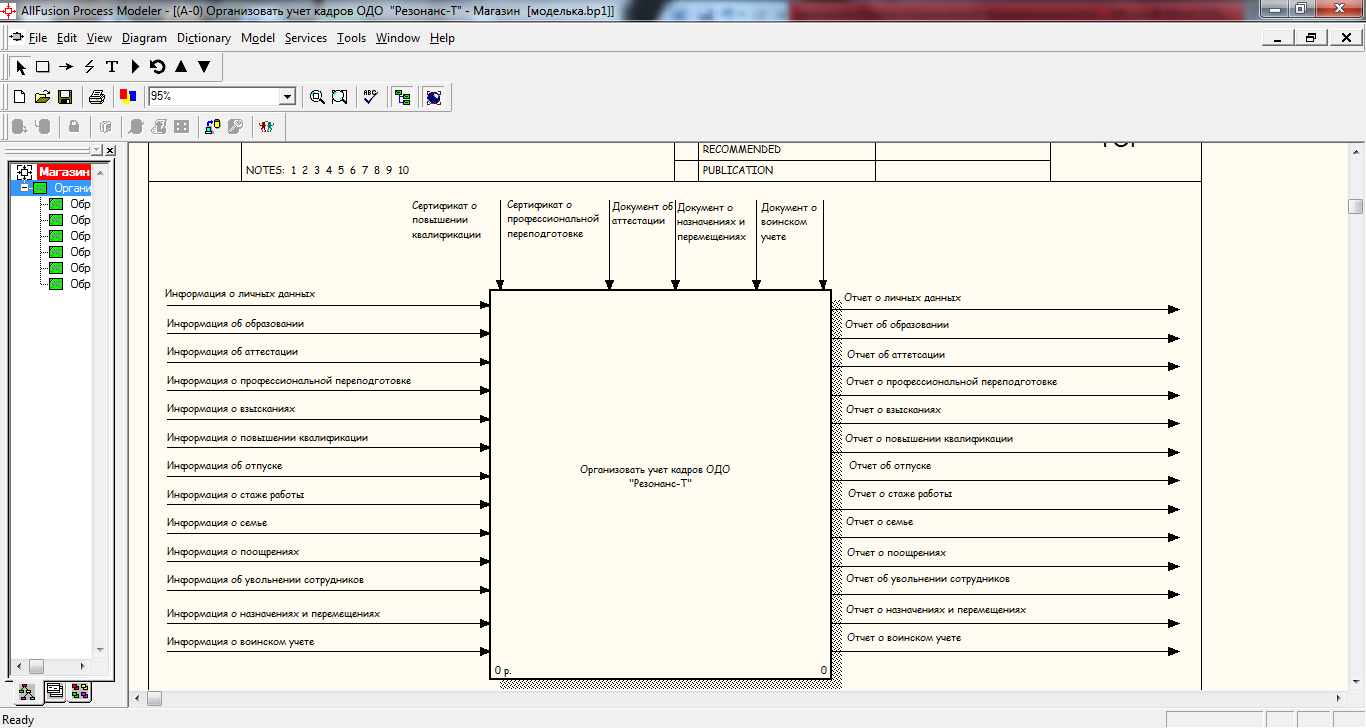Open the File menu
This screenshot has width=1366, height=728.
point(38,38)
